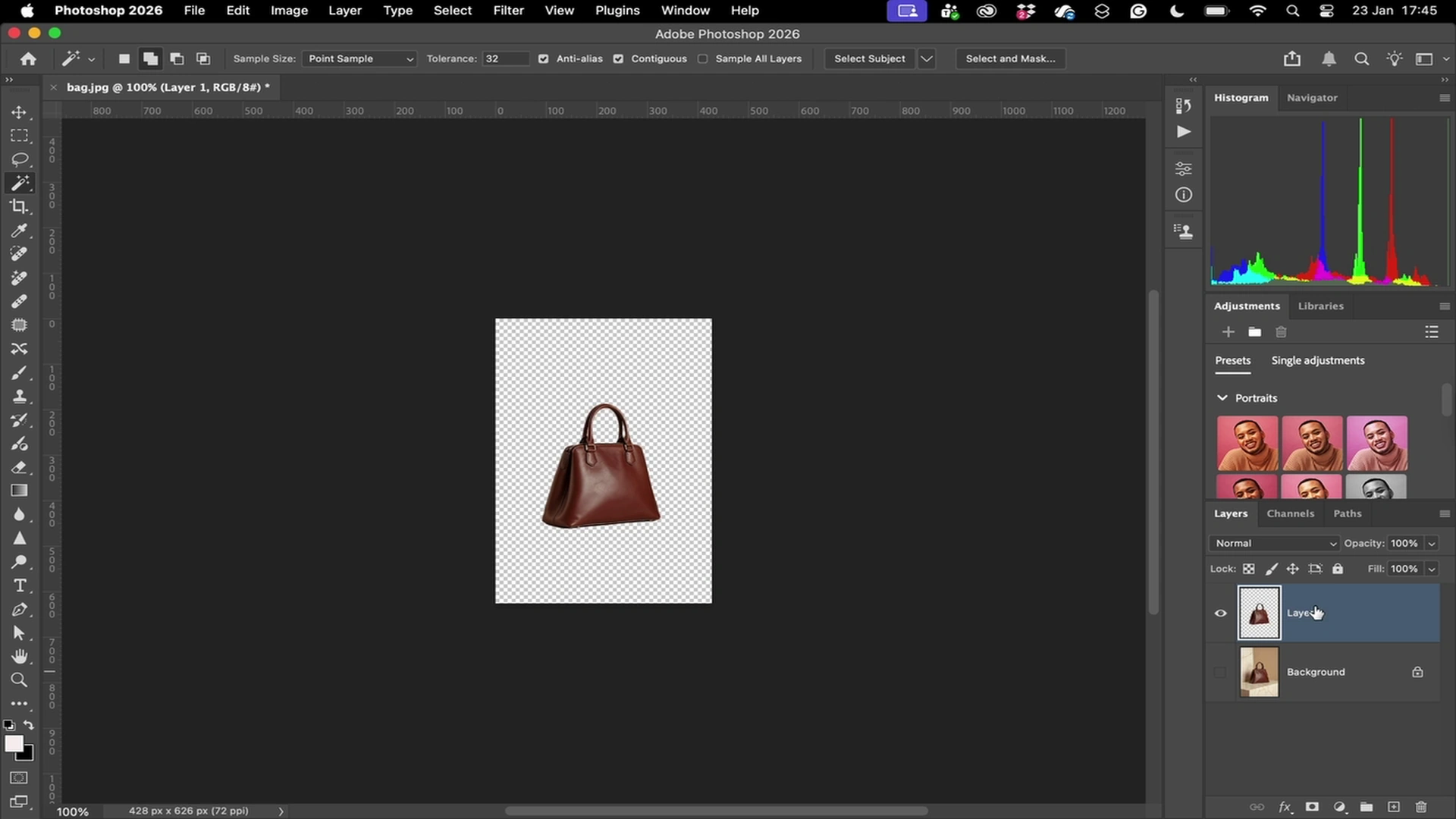This screenshot has height=819, width=1456.
Task: Open Select and Mask
Action: coord(1009,58)
